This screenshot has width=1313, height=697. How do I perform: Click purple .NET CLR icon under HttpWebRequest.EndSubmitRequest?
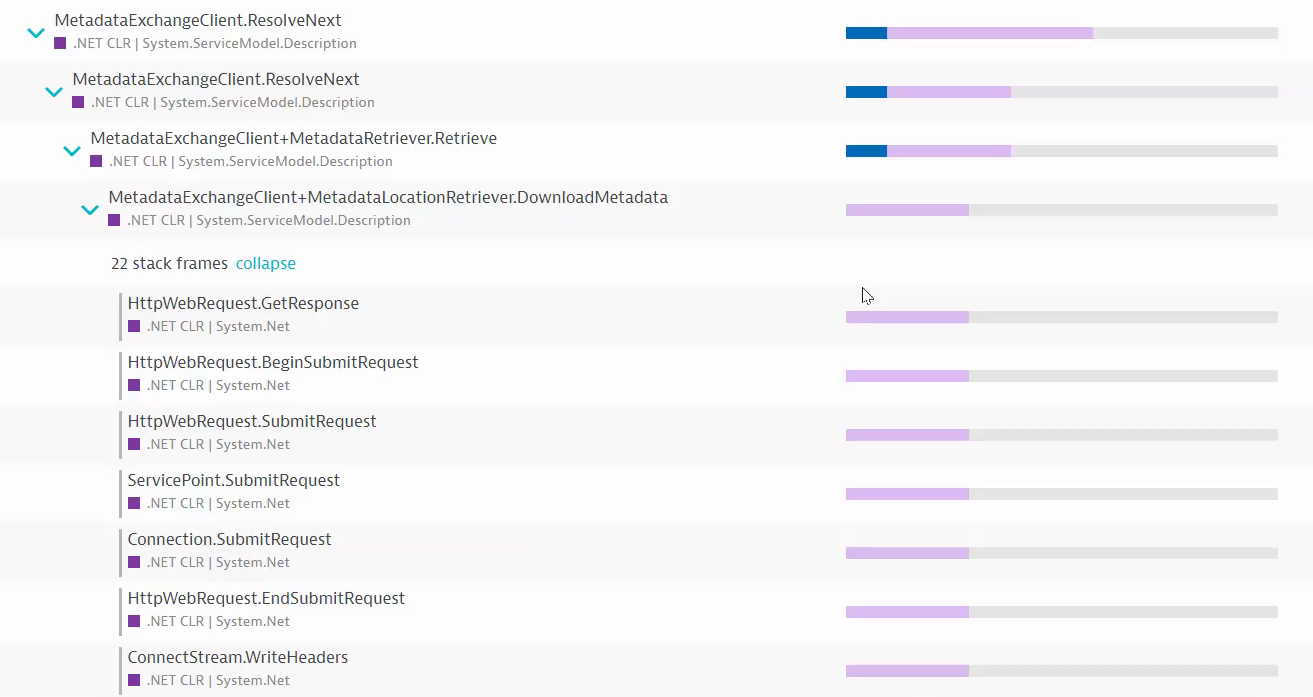tap(134, 621)
